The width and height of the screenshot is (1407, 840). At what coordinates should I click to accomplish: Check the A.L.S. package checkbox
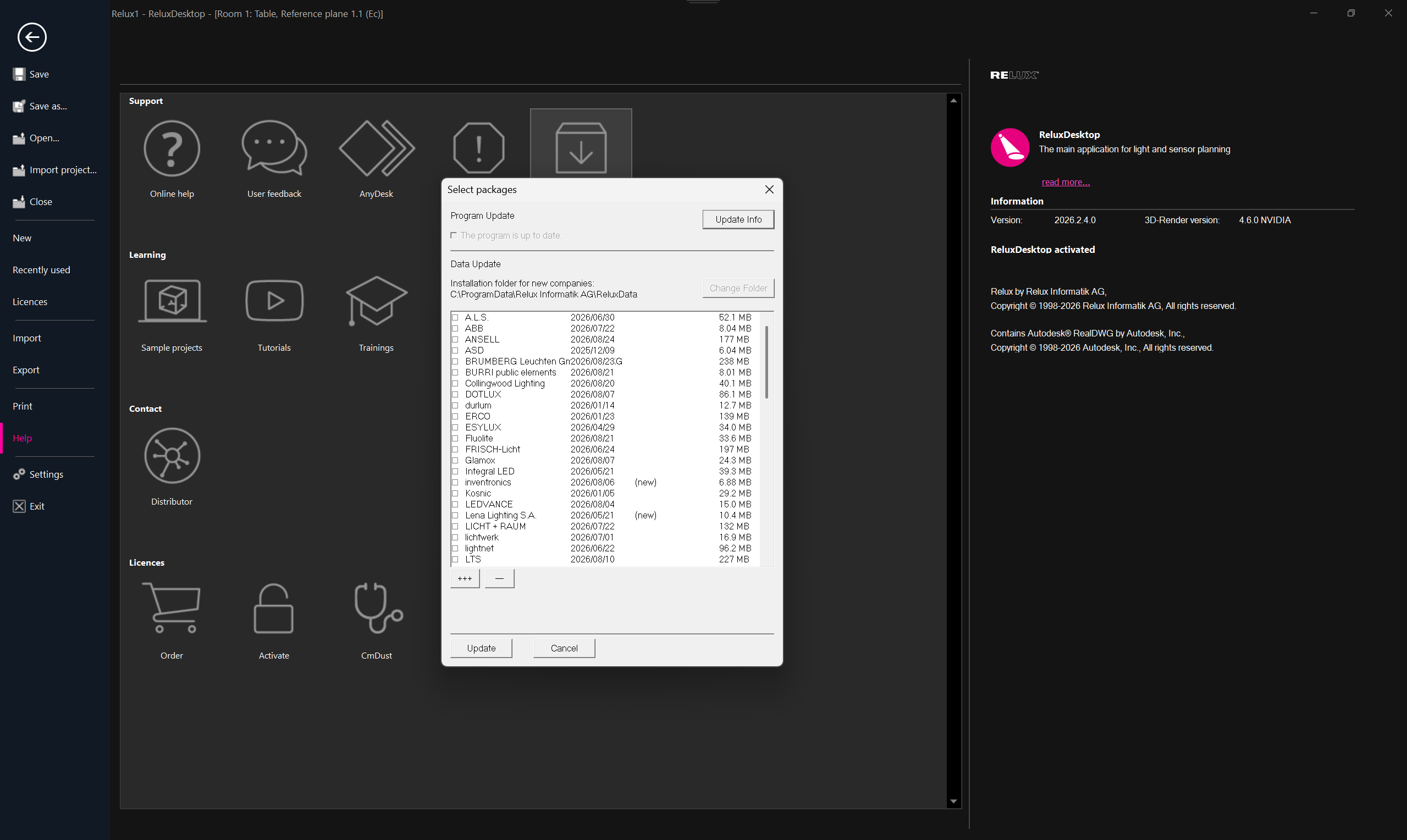point(455,318)
